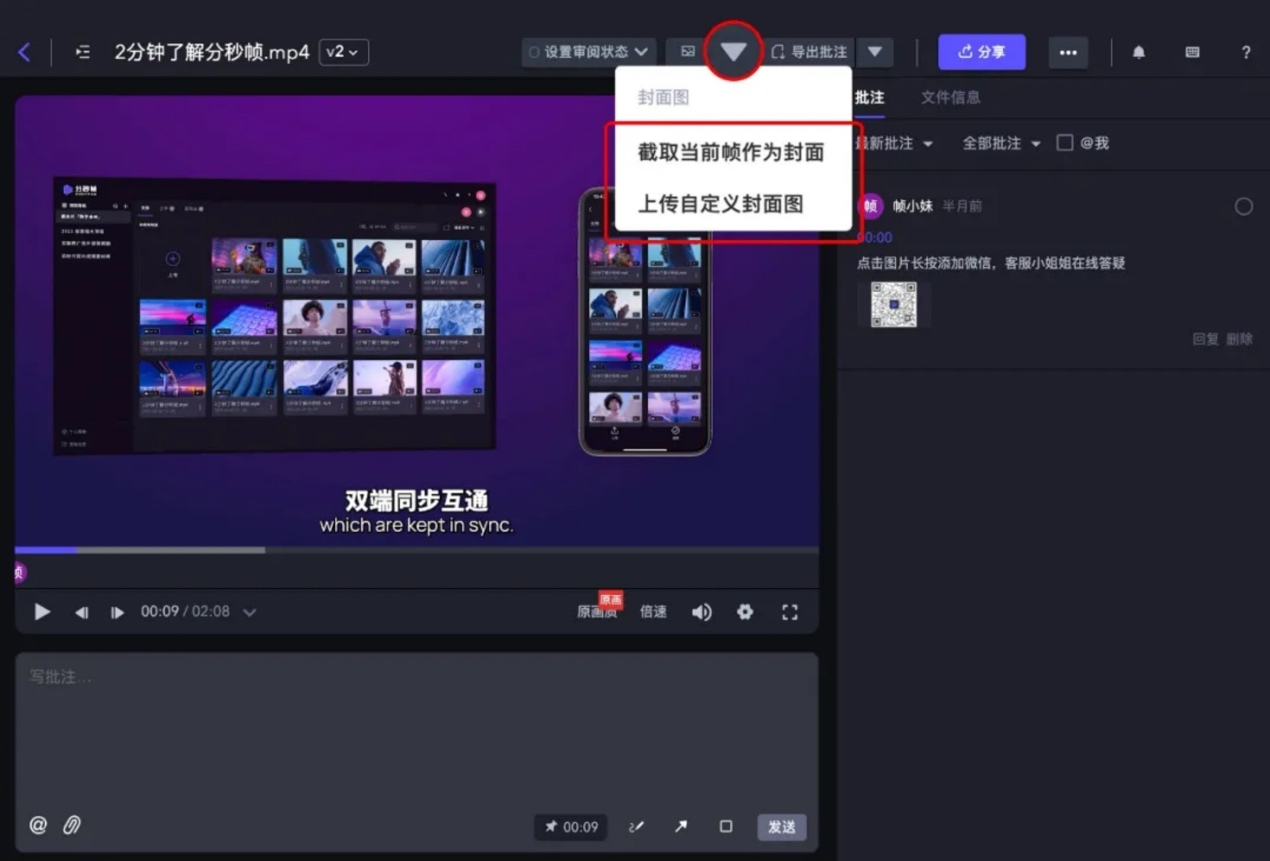This screenshot has height=861, width=1270.
Task: Toggle the @我 checkbox
Action: click(1065, 143)
